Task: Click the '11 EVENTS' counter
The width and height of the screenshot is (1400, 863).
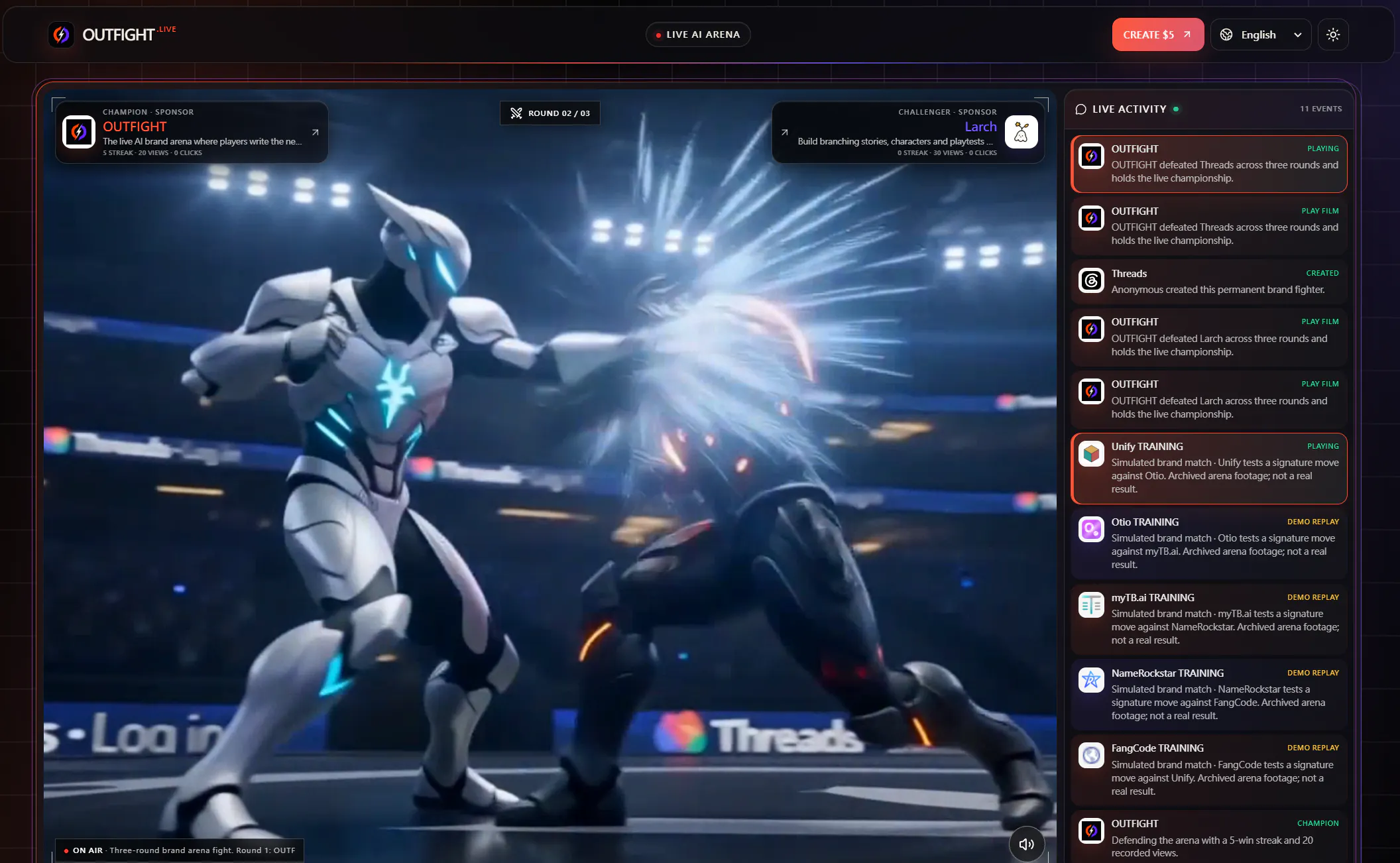Action: click(1320, 109)
